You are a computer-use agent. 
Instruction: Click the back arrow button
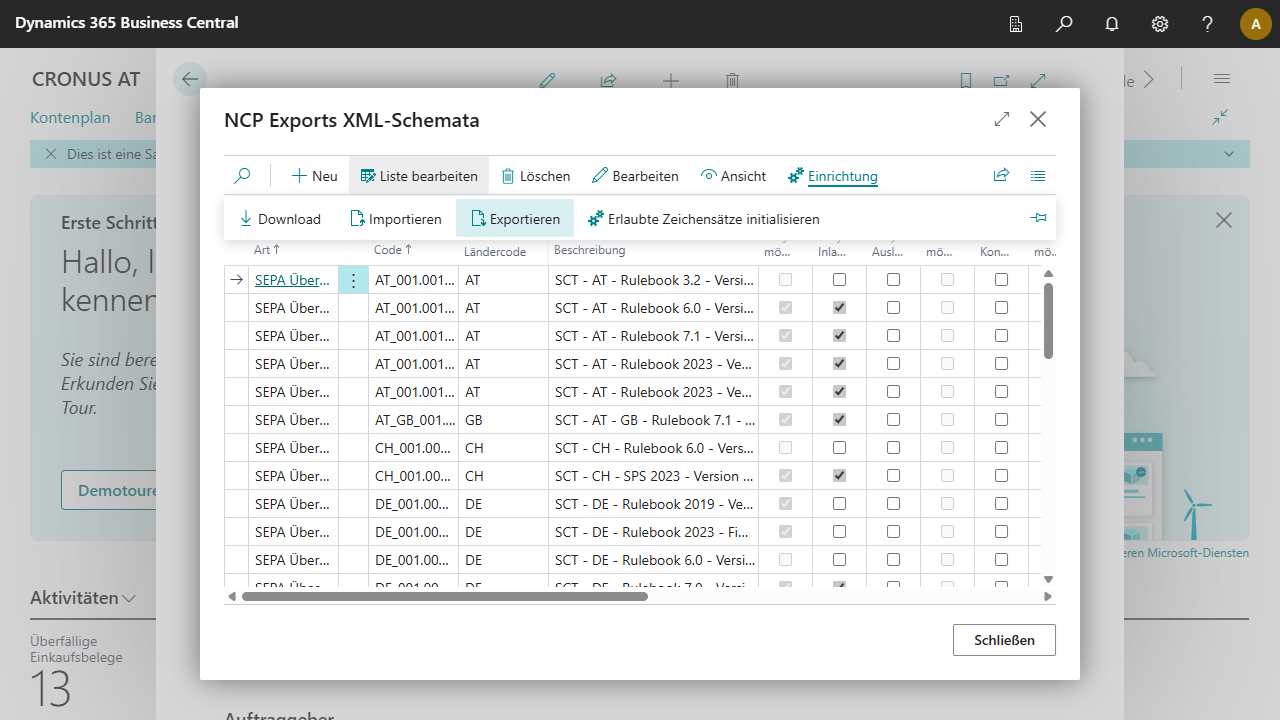click(190, 79)
